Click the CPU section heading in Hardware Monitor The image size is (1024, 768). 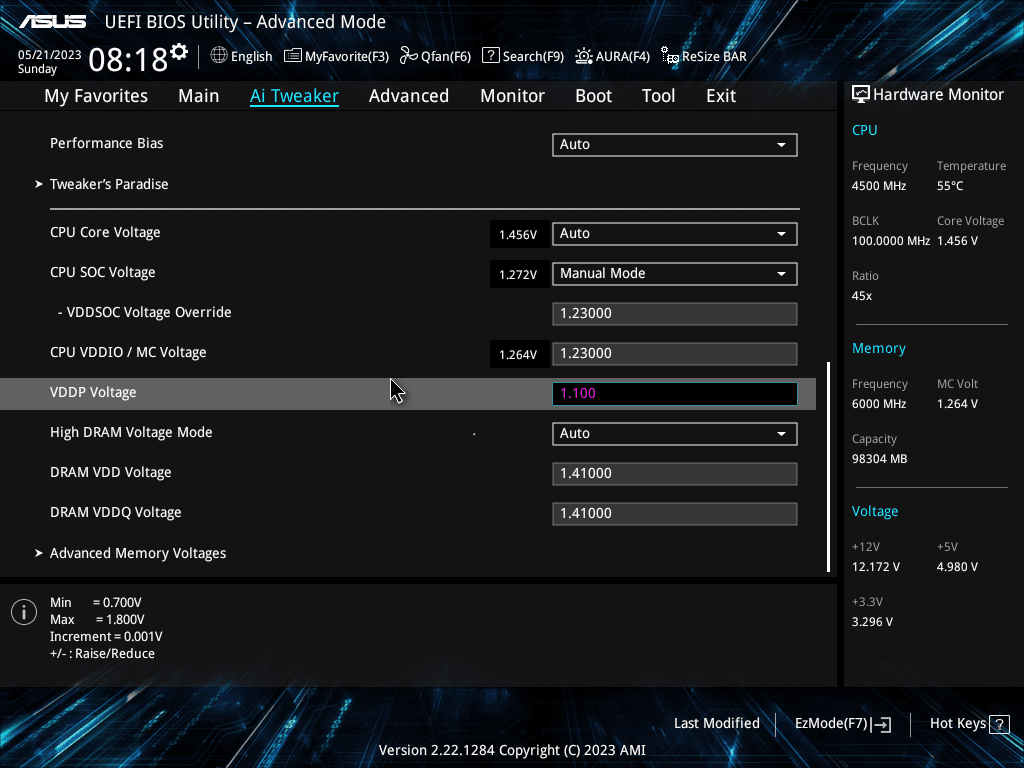coord(865,130)
